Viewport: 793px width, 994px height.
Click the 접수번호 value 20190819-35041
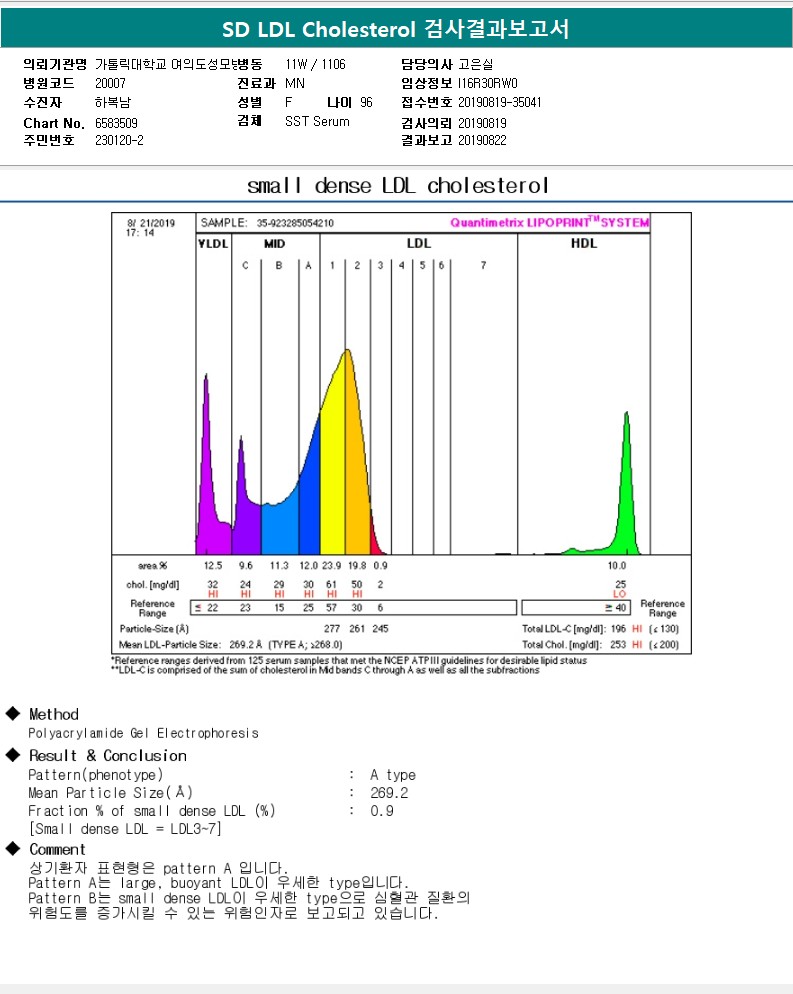coord(500,102)
